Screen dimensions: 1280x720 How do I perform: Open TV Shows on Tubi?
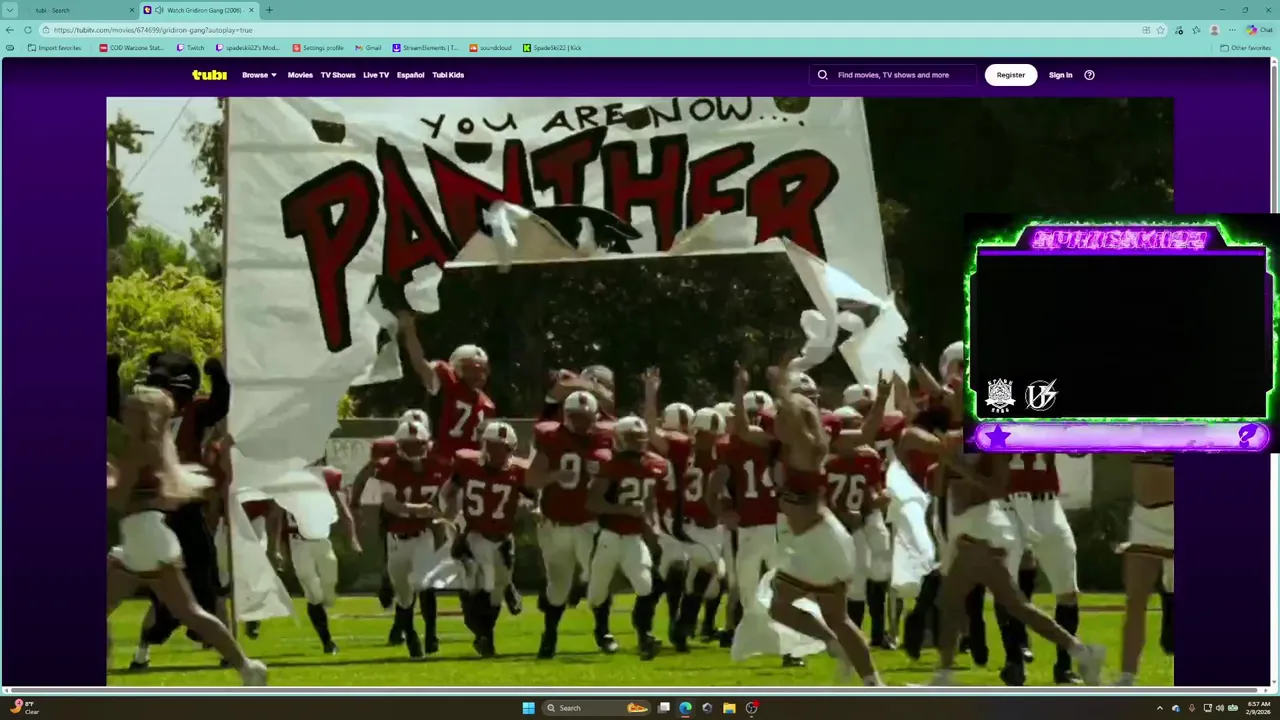[x=338, y=75]
